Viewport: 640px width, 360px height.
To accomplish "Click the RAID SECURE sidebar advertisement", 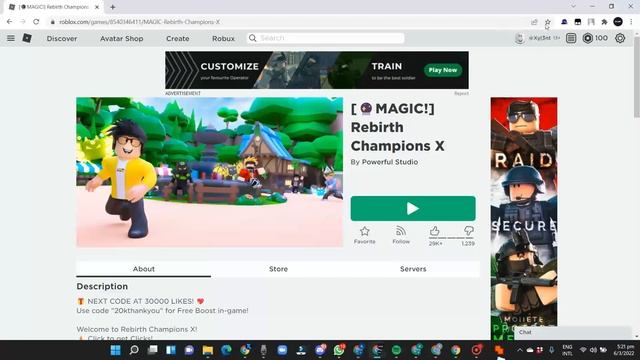I will 524,218.
